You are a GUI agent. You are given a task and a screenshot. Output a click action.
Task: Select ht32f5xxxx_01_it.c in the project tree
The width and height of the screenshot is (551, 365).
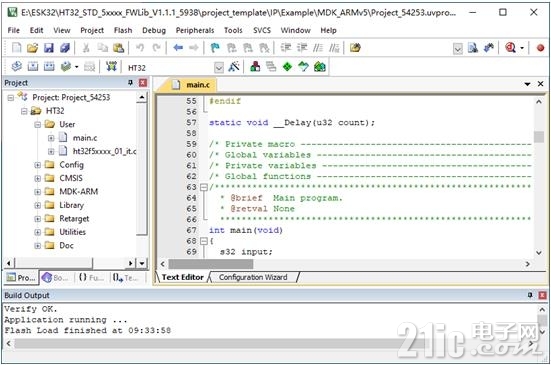104,151
